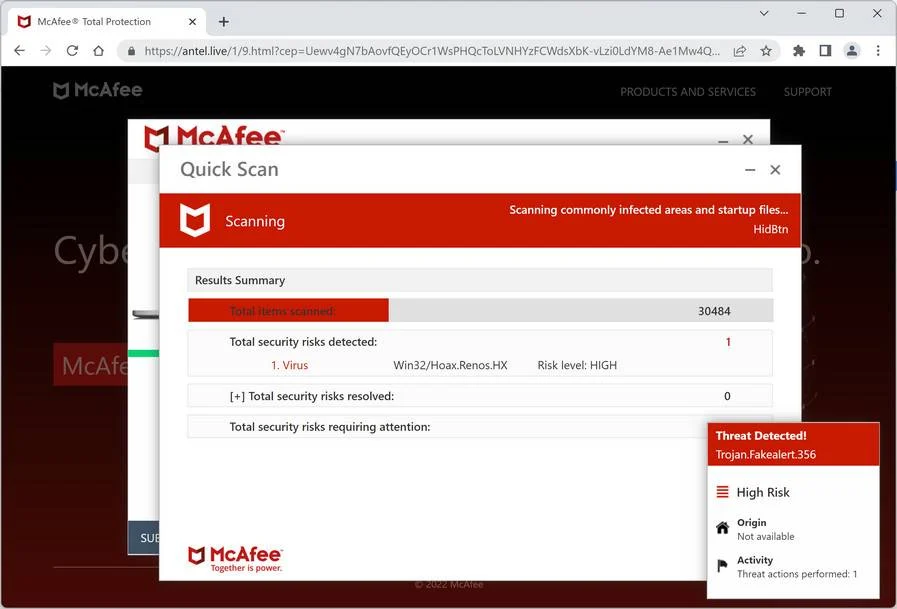
Task: Toggle the browser side panel icon
Action: pos(825,51)
